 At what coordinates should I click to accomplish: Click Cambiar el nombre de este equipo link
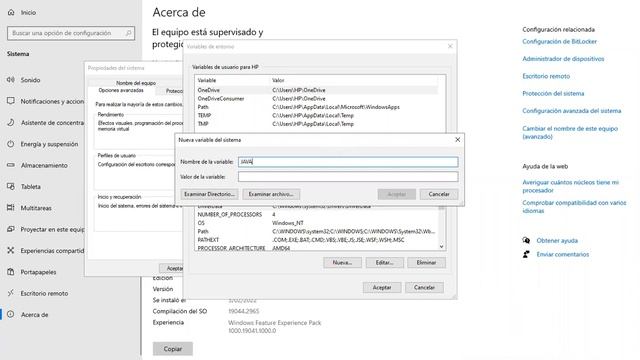coord(570,132)
